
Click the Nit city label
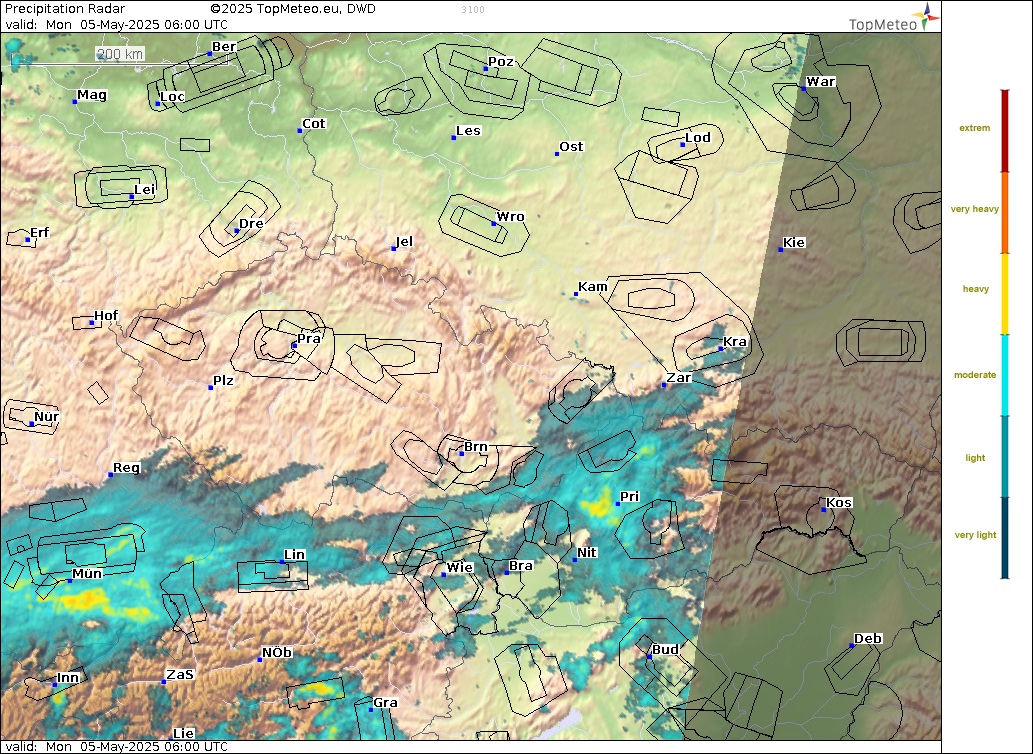(x=587, y=552)
